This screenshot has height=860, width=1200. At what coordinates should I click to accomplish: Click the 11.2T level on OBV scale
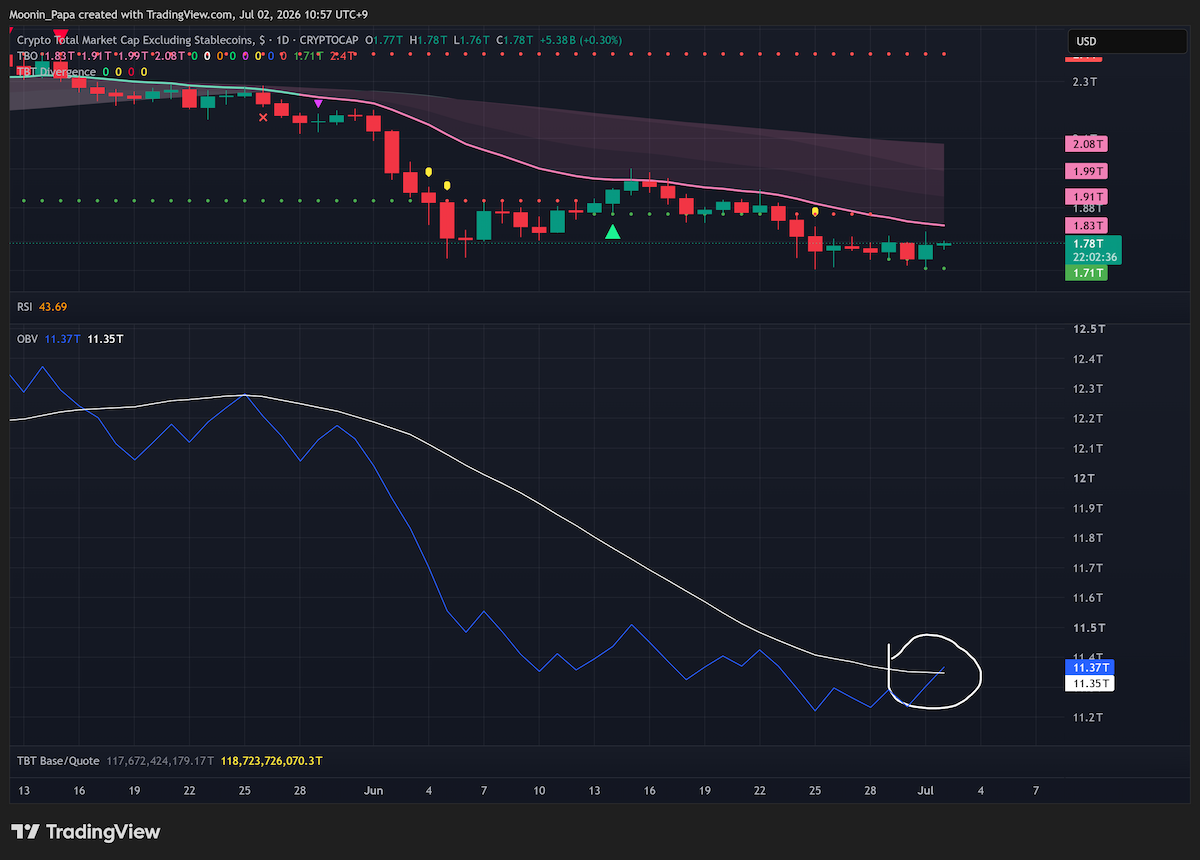coord(1088,717)
